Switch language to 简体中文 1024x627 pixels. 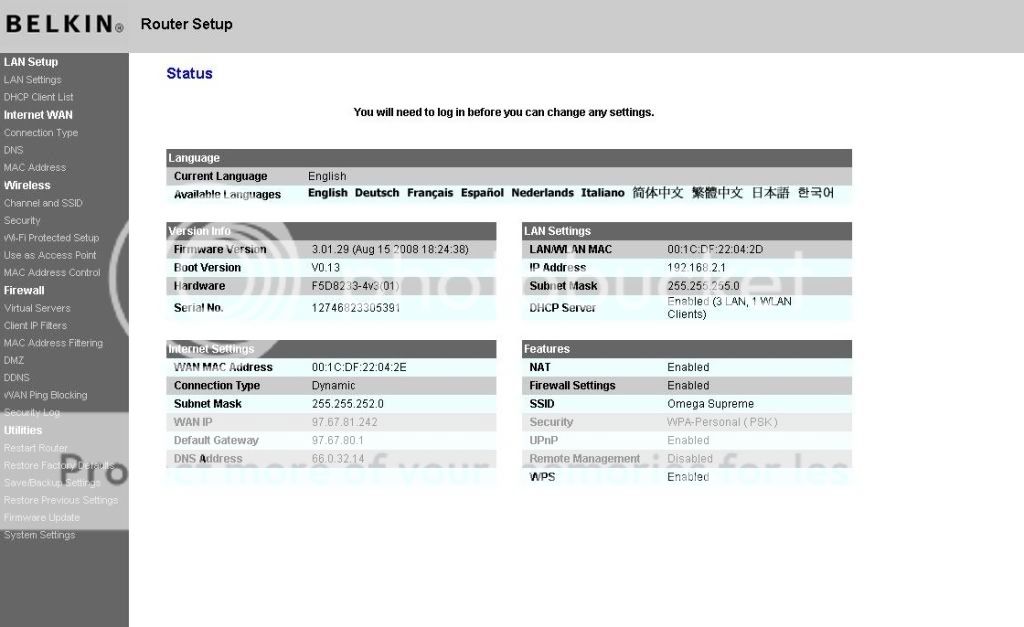coord(658,193)
